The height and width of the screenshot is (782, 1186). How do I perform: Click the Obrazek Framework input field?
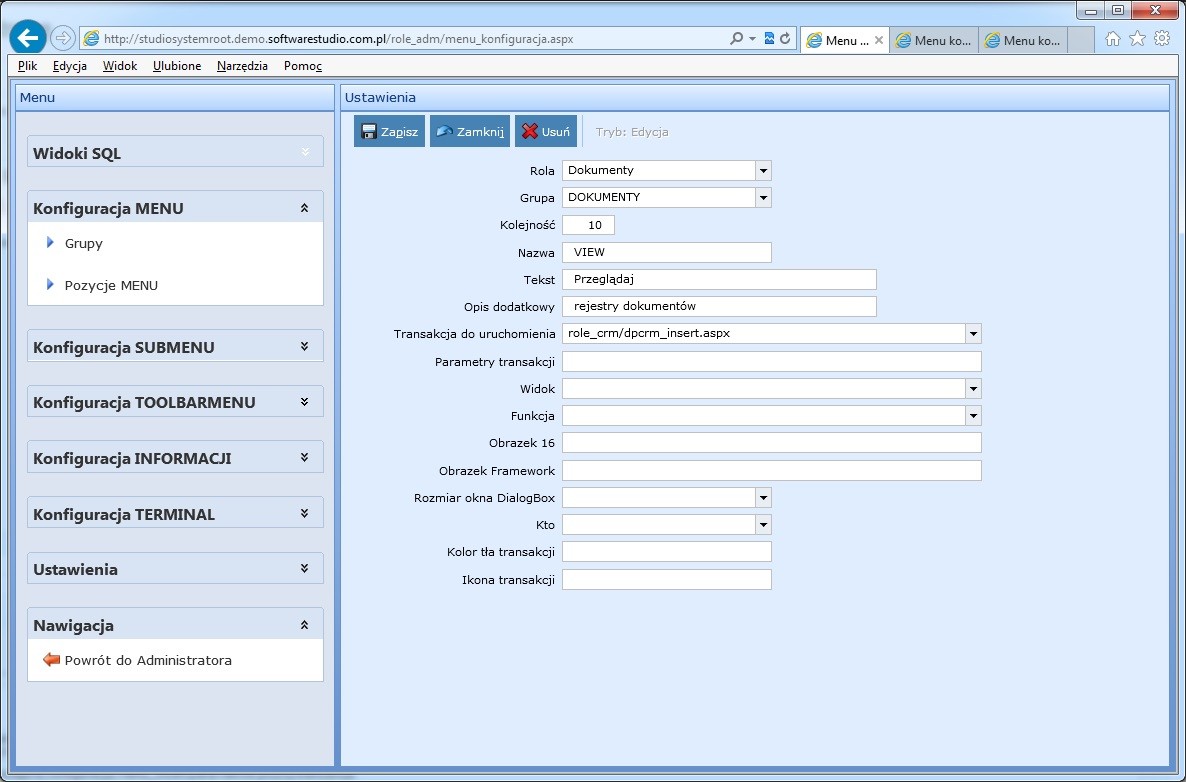click(772, 470)
